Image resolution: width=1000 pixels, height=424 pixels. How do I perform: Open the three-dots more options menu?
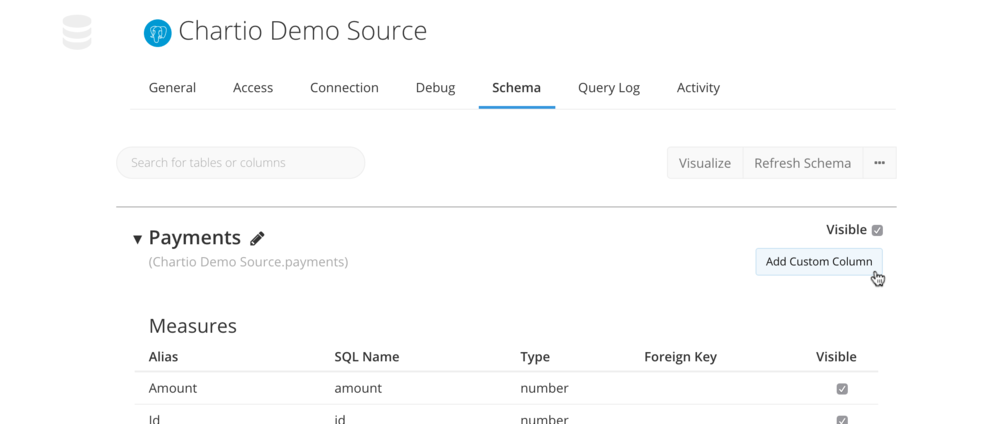pyautogui.click(x=879, y=163)
